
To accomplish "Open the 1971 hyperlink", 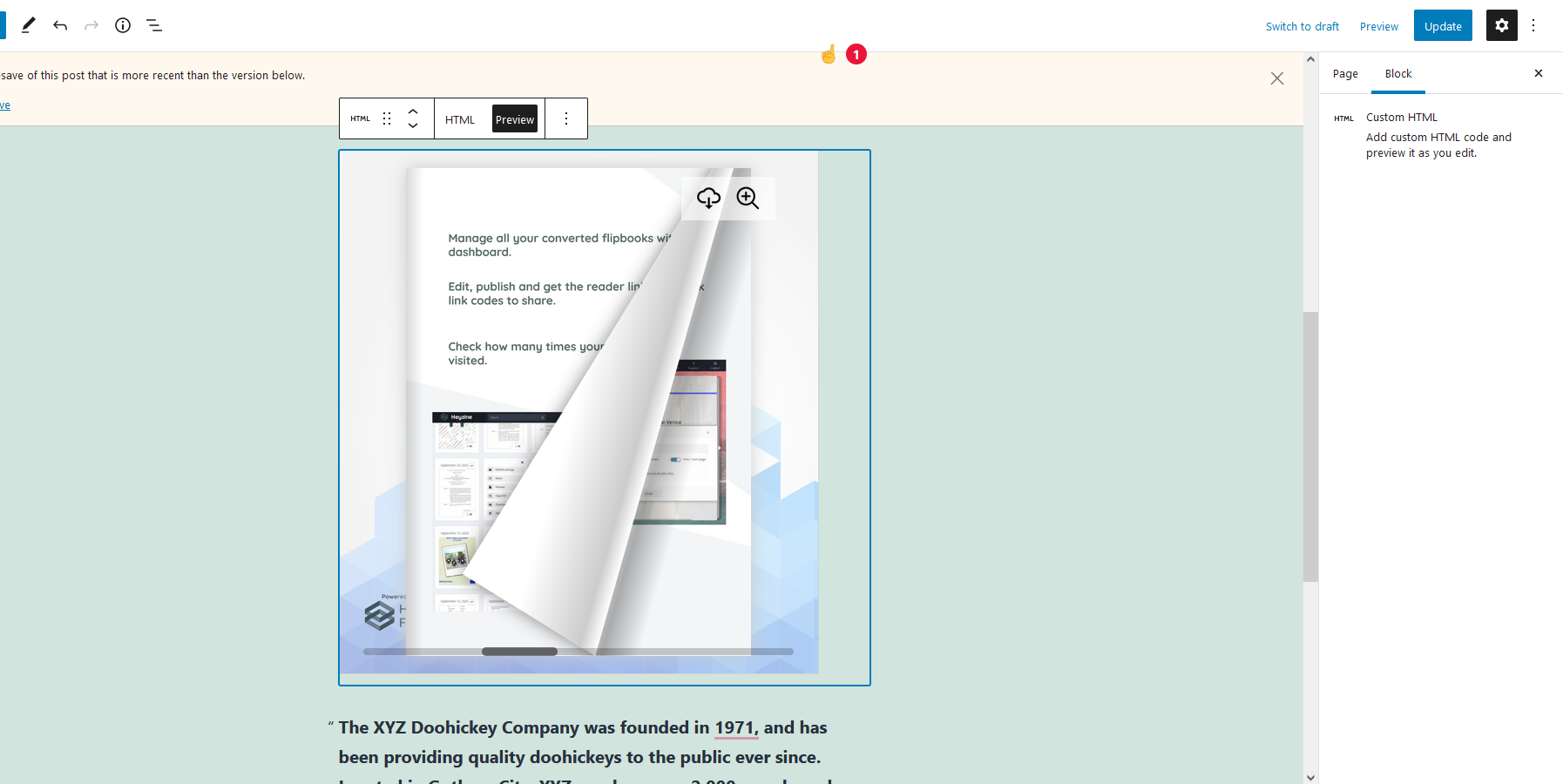I will click(x=734, y=727).
